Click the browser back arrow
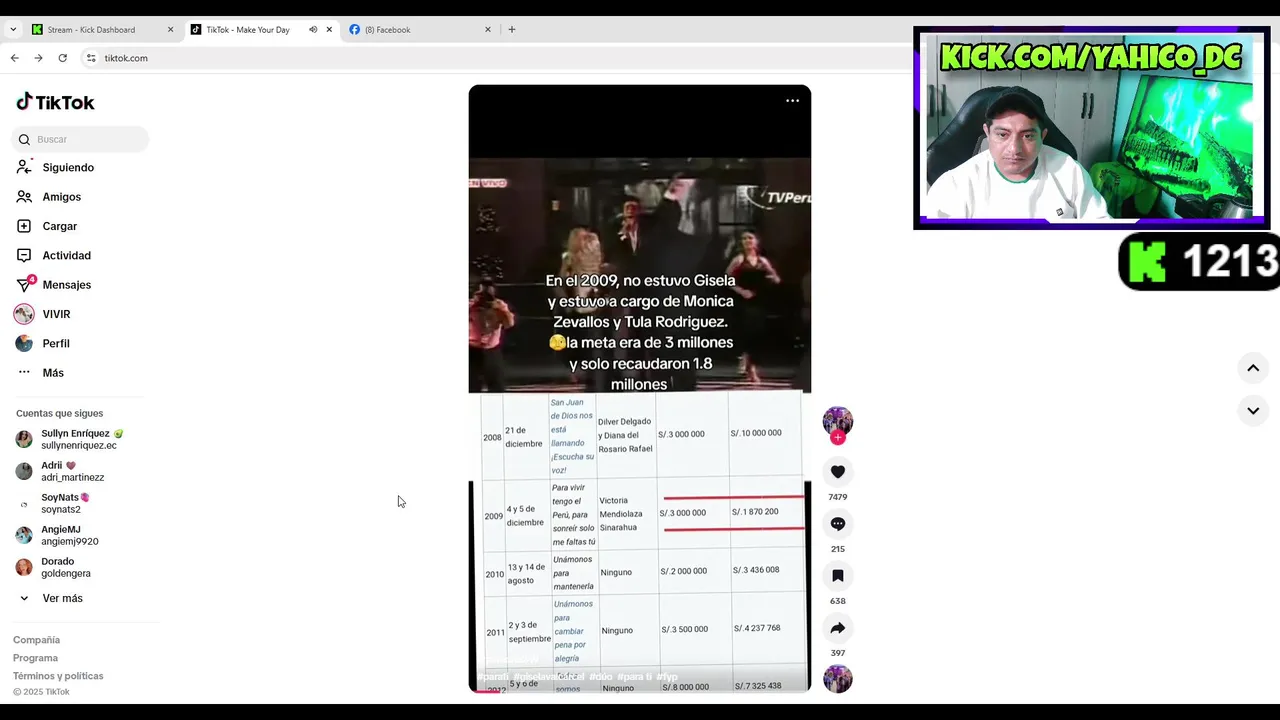This screenshot has height=720, width=1280. tap(14, 58)
